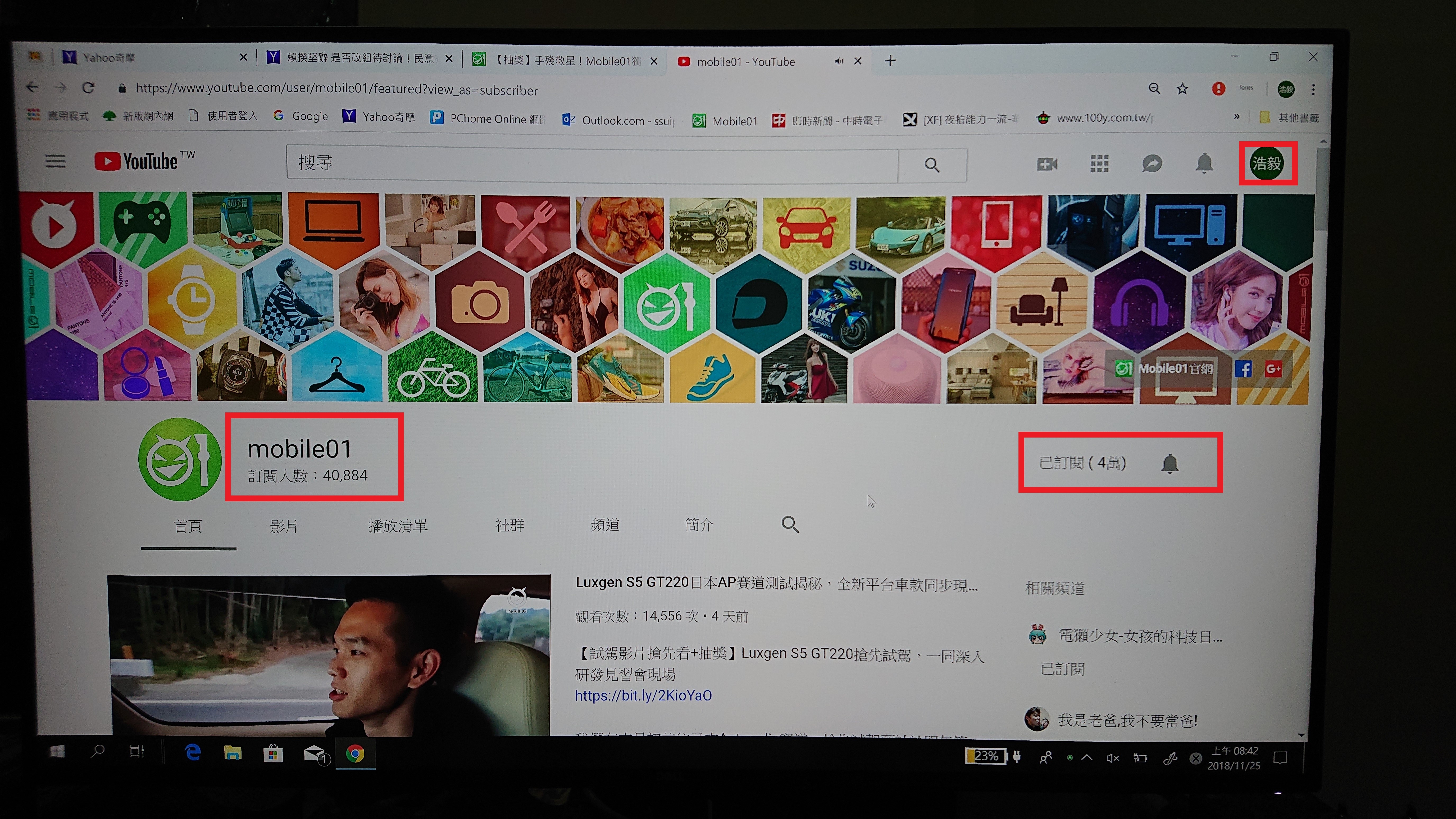Open the Luxgen S5 GT220 video title
Image resolution: width=1456 pixels, height=819 pixels.
point(776,583)
